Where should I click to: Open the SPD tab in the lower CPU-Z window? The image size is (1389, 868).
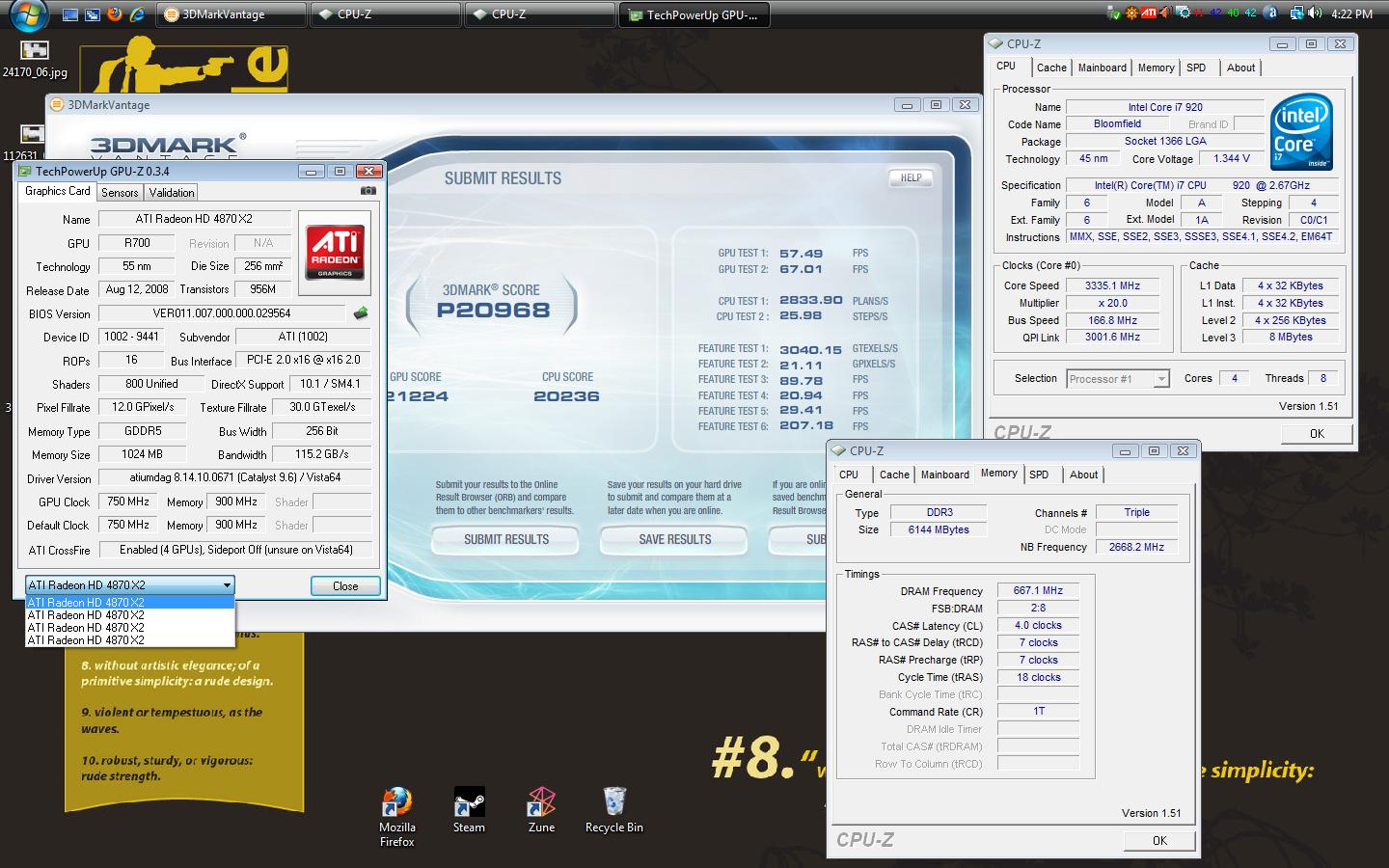click(1039, 475)
